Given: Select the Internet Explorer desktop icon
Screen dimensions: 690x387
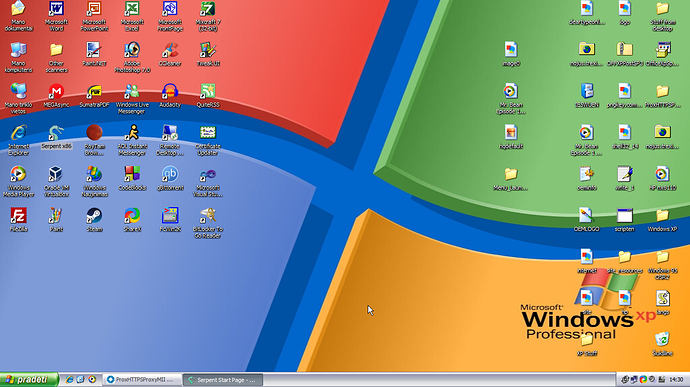Looking at the screenshot, I should click(x=18, y=140).
